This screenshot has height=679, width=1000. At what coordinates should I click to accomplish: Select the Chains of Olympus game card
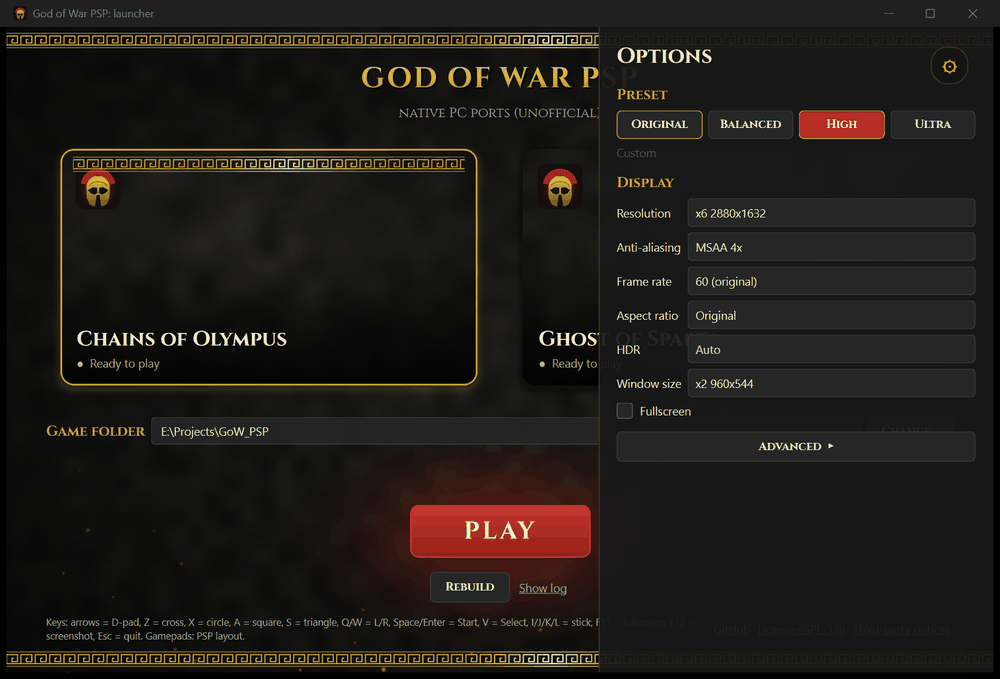pyautogui.click(x=268, y=267)
